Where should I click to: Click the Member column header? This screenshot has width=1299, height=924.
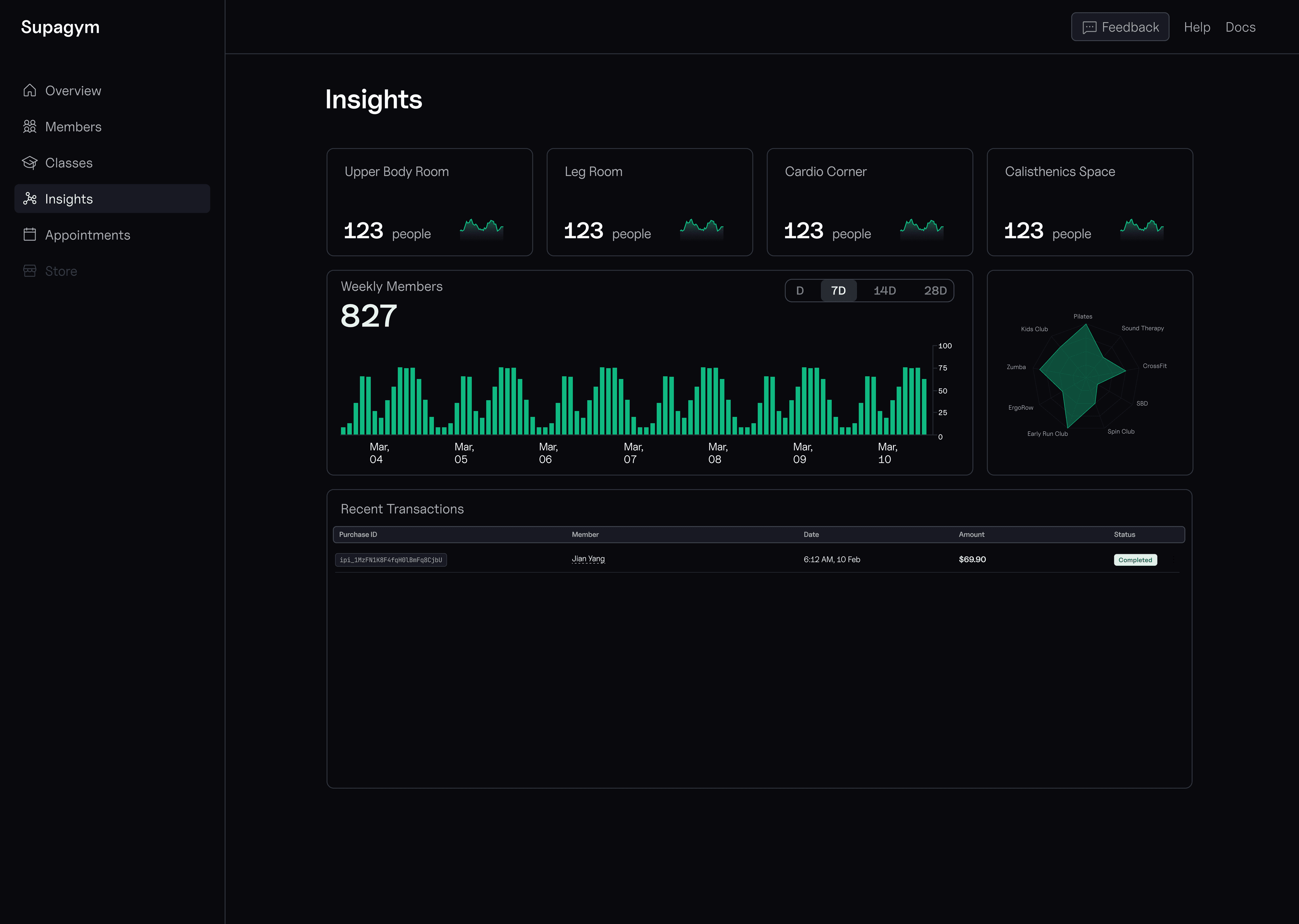[585, 534]
